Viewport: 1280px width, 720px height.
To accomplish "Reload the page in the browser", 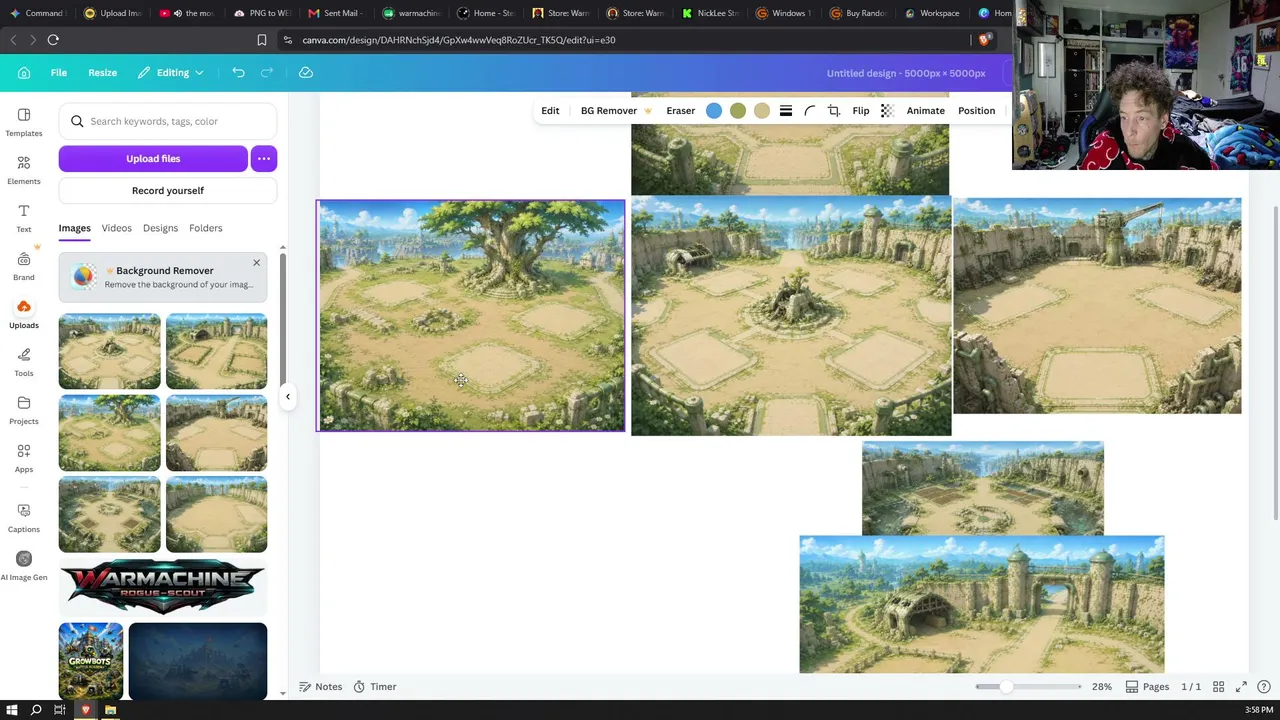I will coord(53,40).
